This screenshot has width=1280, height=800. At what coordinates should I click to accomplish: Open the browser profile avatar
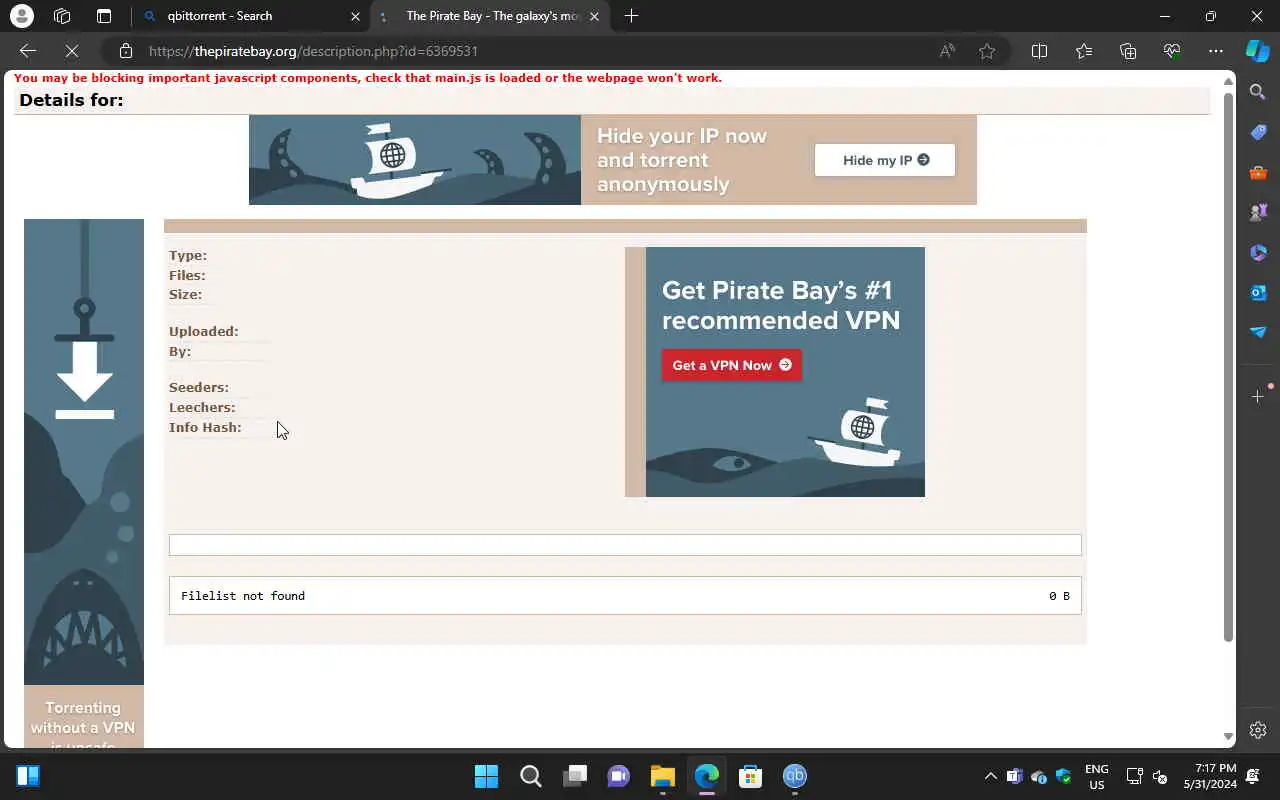[21, 16]
